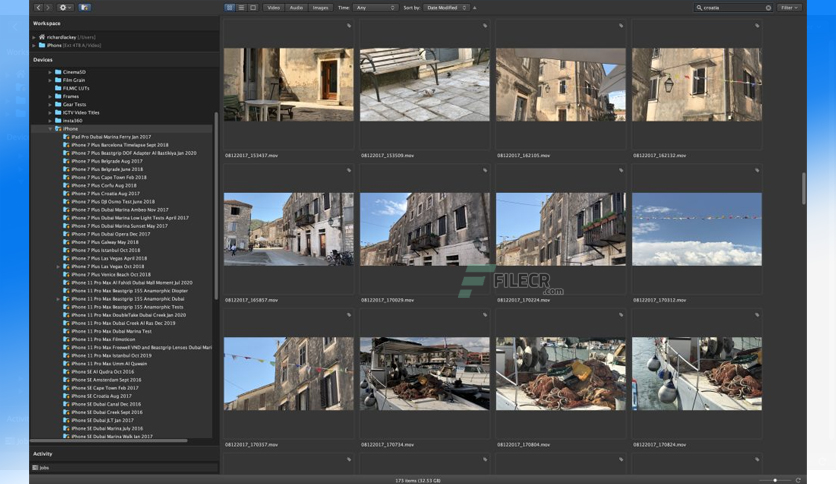Select iPhone 11 Pro Max Filmoticon folder
This screenshot has width=836, height=484.
103,339
